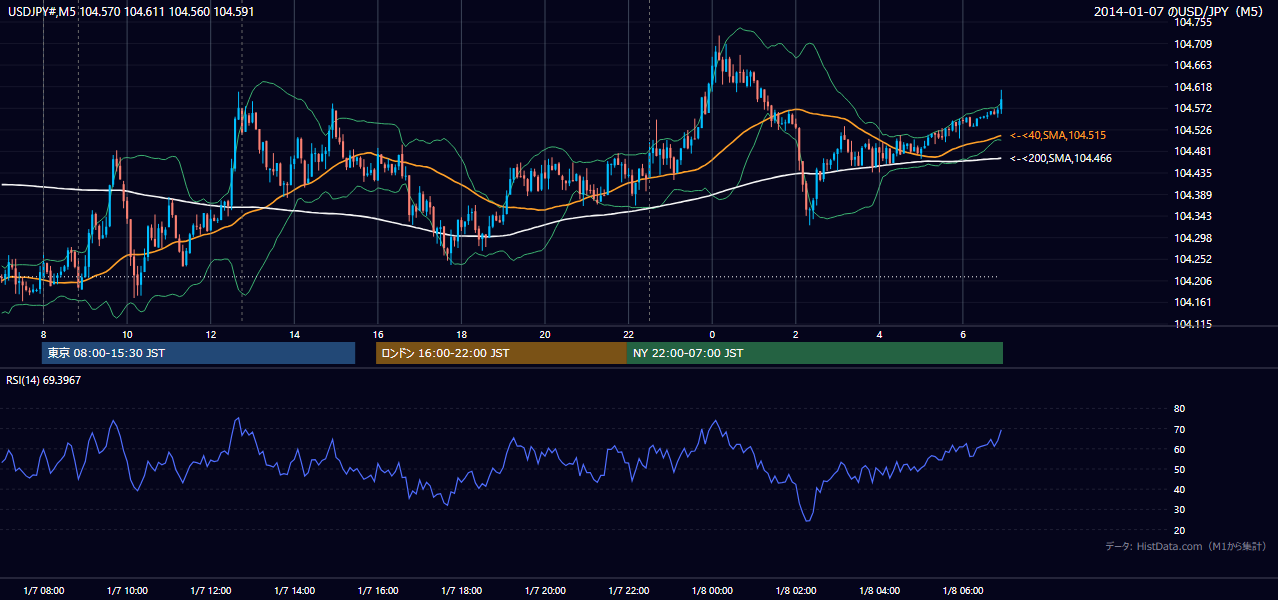Select the NY 22:00-07:00 JST session bar
The width and height of the screenshot is (1278, 600).
point(814,353)
